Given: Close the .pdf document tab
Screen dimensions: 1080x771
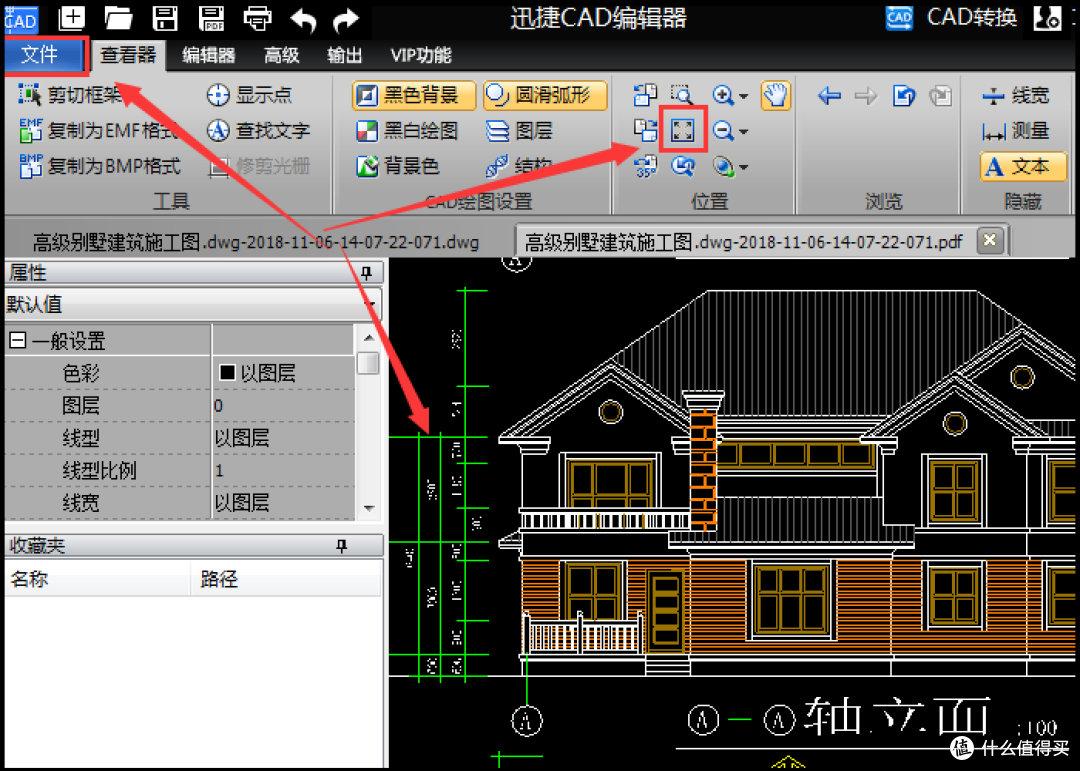Looking at the screenshot, I should pyautogui.click(x=990, y=240).
